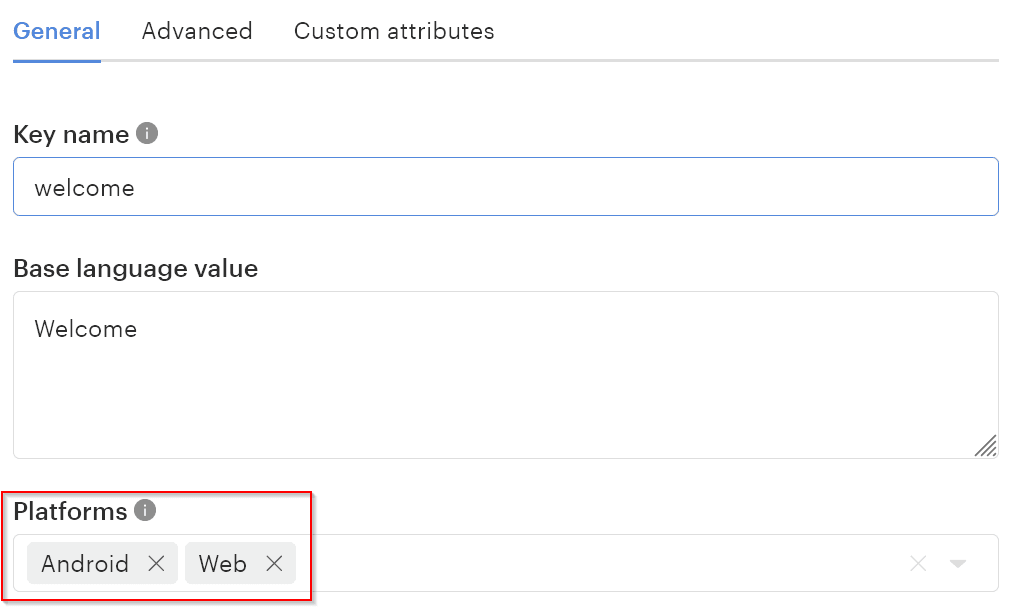Go to Custom attributes tab

394,31
